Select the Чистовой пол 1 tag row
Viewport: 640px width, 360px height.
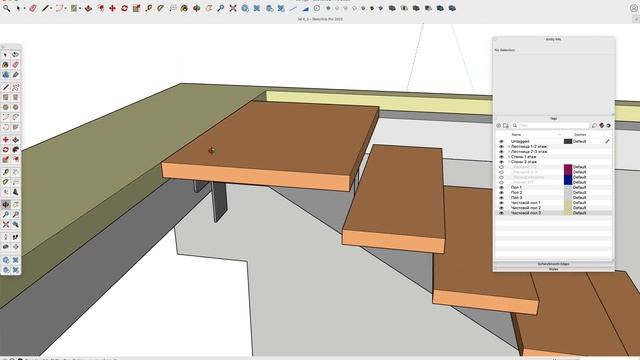click(x=553, y=202)
